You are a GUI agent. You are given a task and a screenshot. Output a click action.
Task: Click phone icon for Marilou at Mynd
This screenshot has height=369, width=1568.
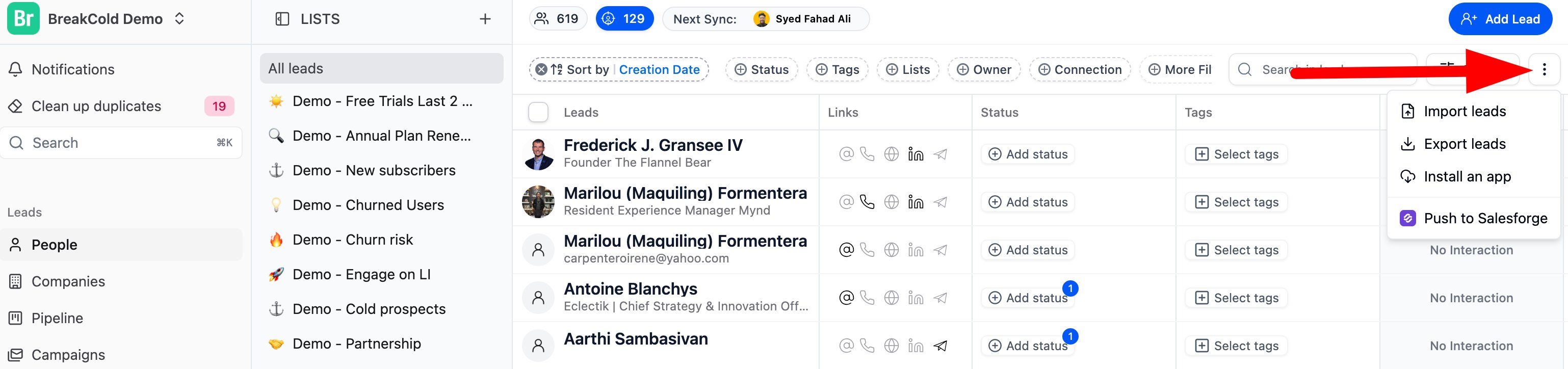coord(867,202)
